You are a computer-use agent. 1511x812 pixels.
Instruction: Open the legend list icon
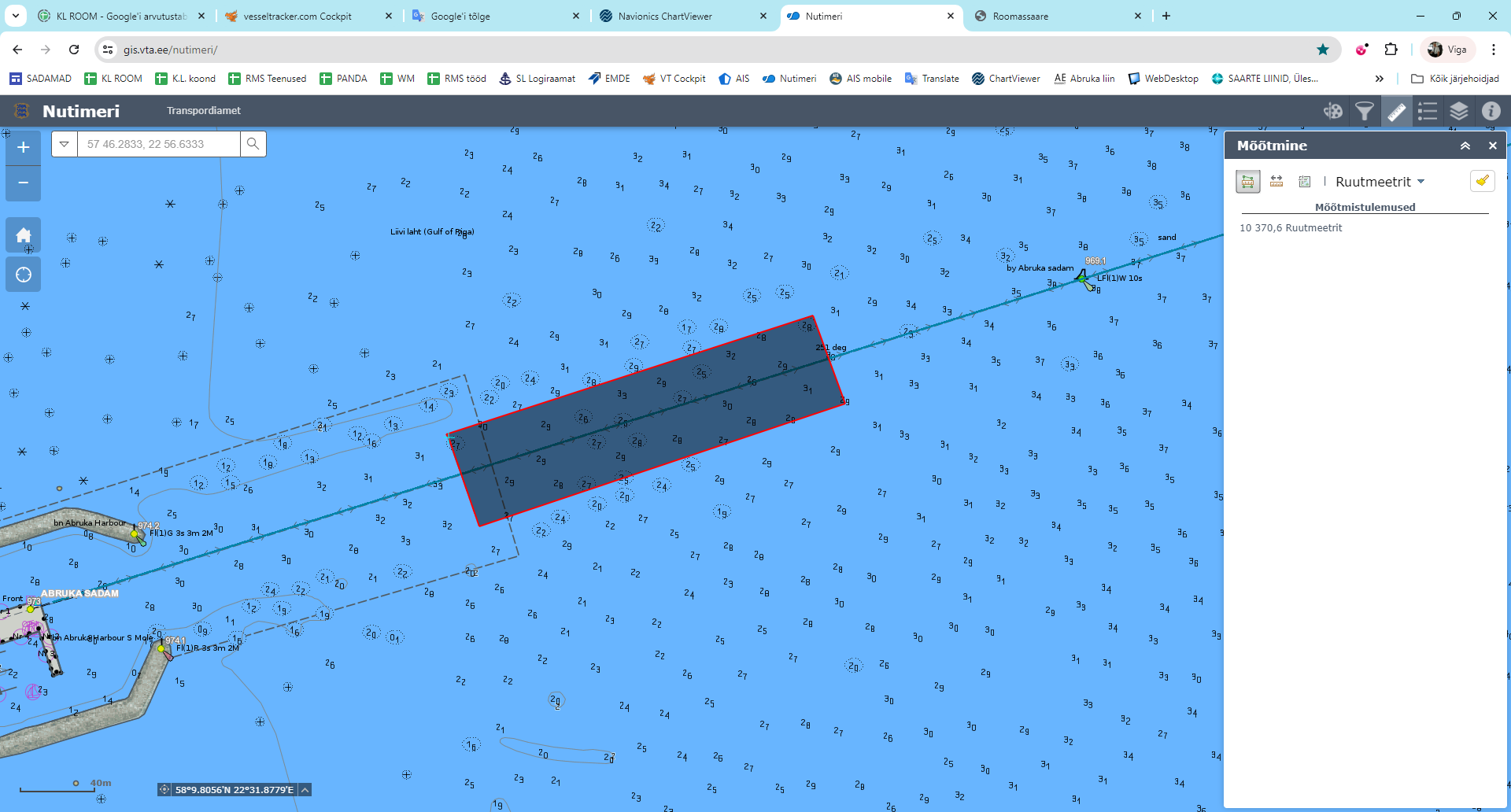click(x=1428, y=111)
